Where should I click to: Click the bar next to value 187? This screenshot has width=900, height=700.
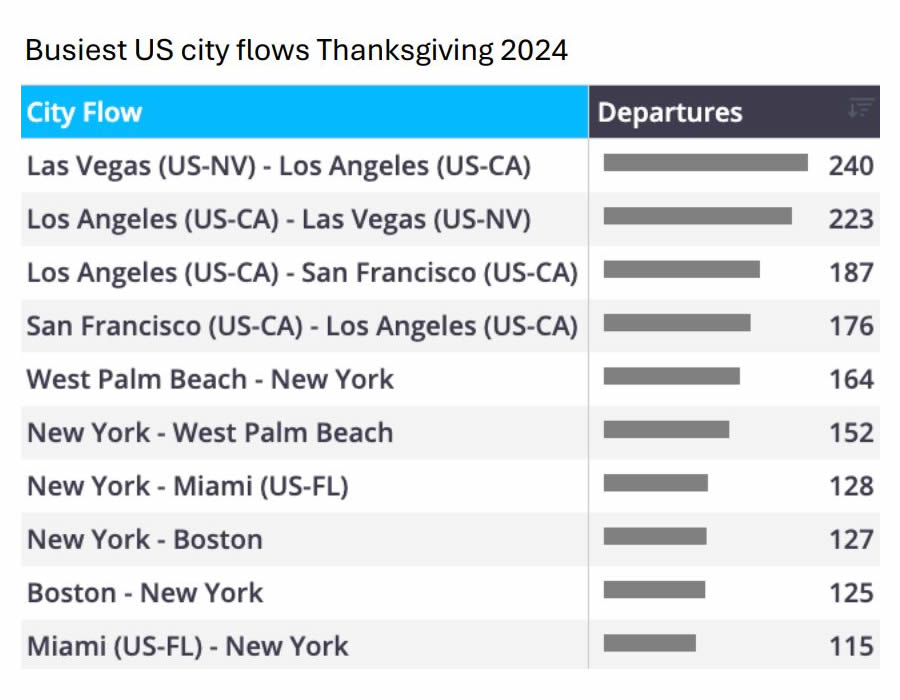(x=681, y=269)
